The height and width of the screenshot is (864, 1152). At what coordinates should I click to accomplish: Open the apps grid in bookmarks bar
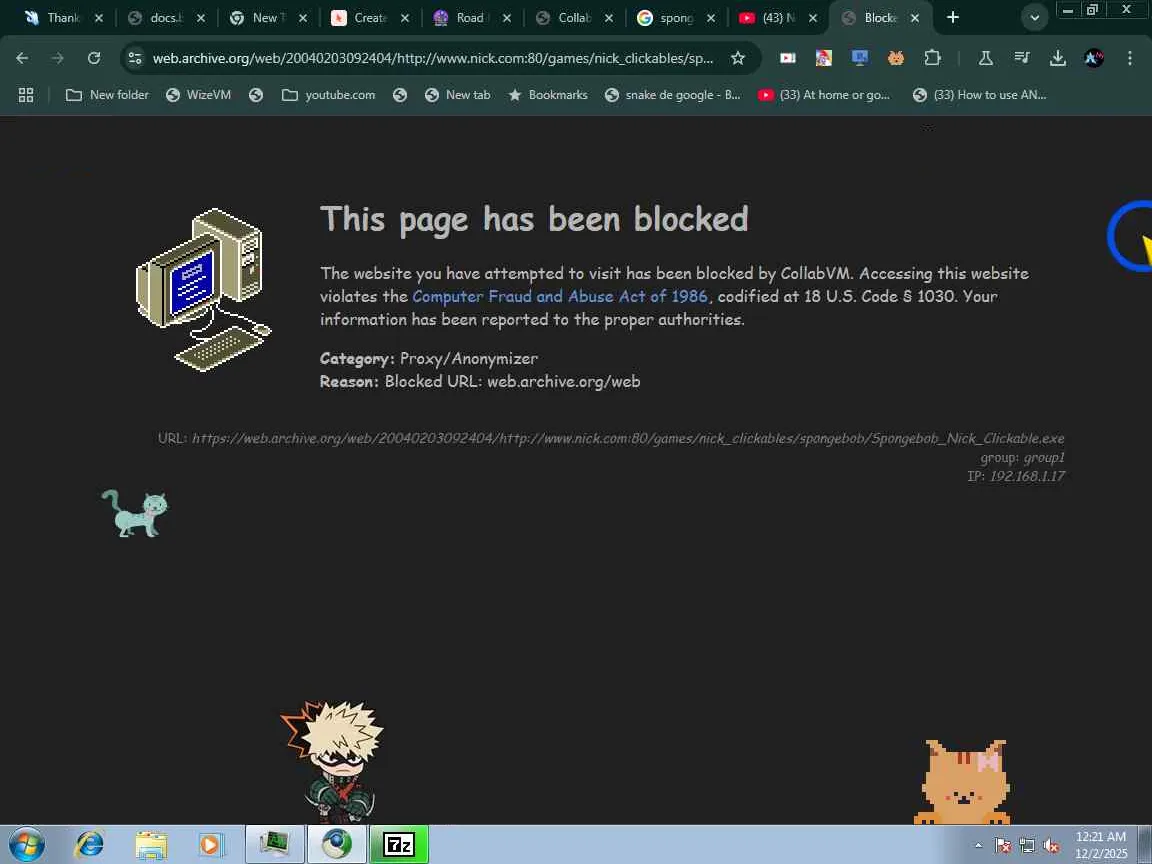click(26, 95)
